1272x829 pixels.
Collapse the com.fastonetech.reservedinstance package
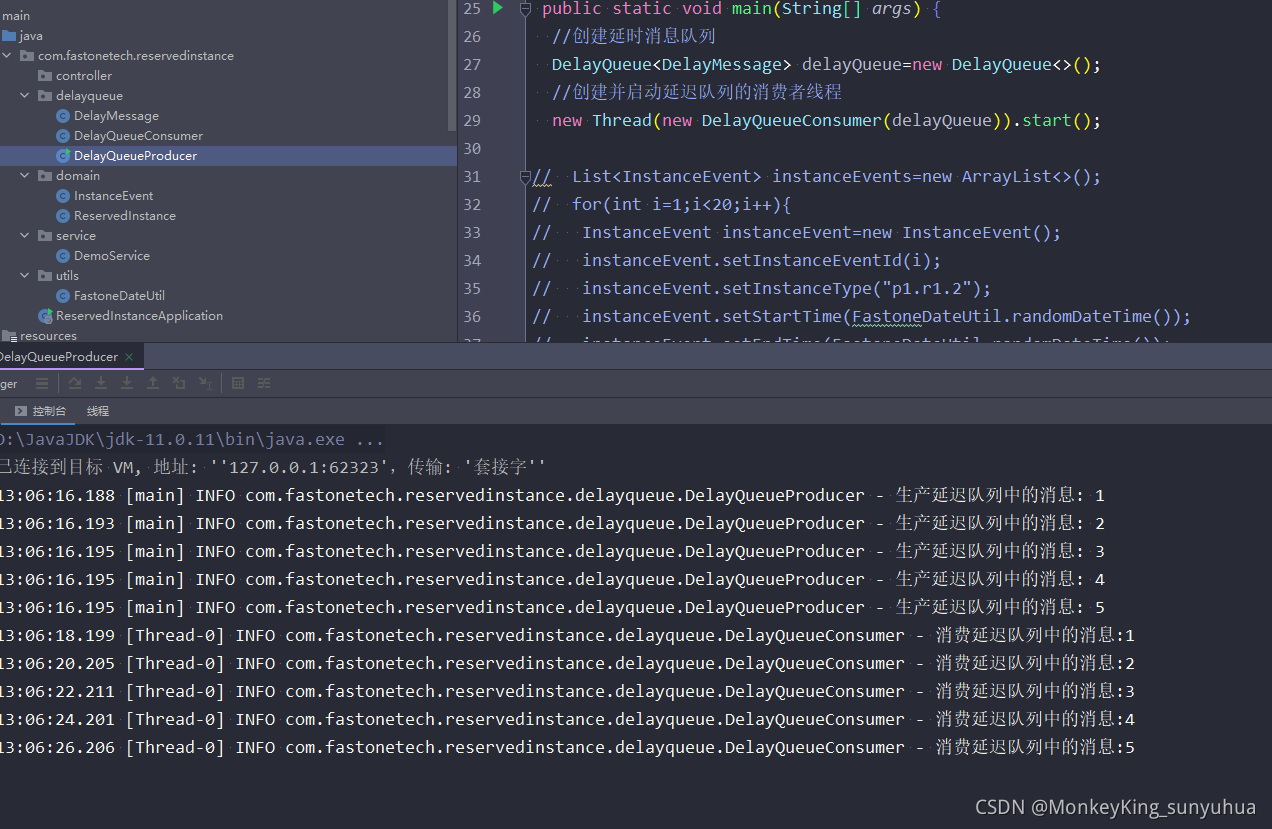7,56
